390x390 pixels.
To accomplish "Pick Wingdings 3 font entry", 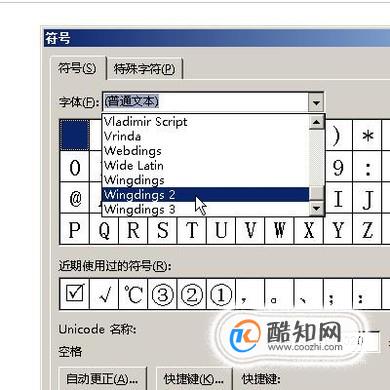I will (x=205, y=209).
